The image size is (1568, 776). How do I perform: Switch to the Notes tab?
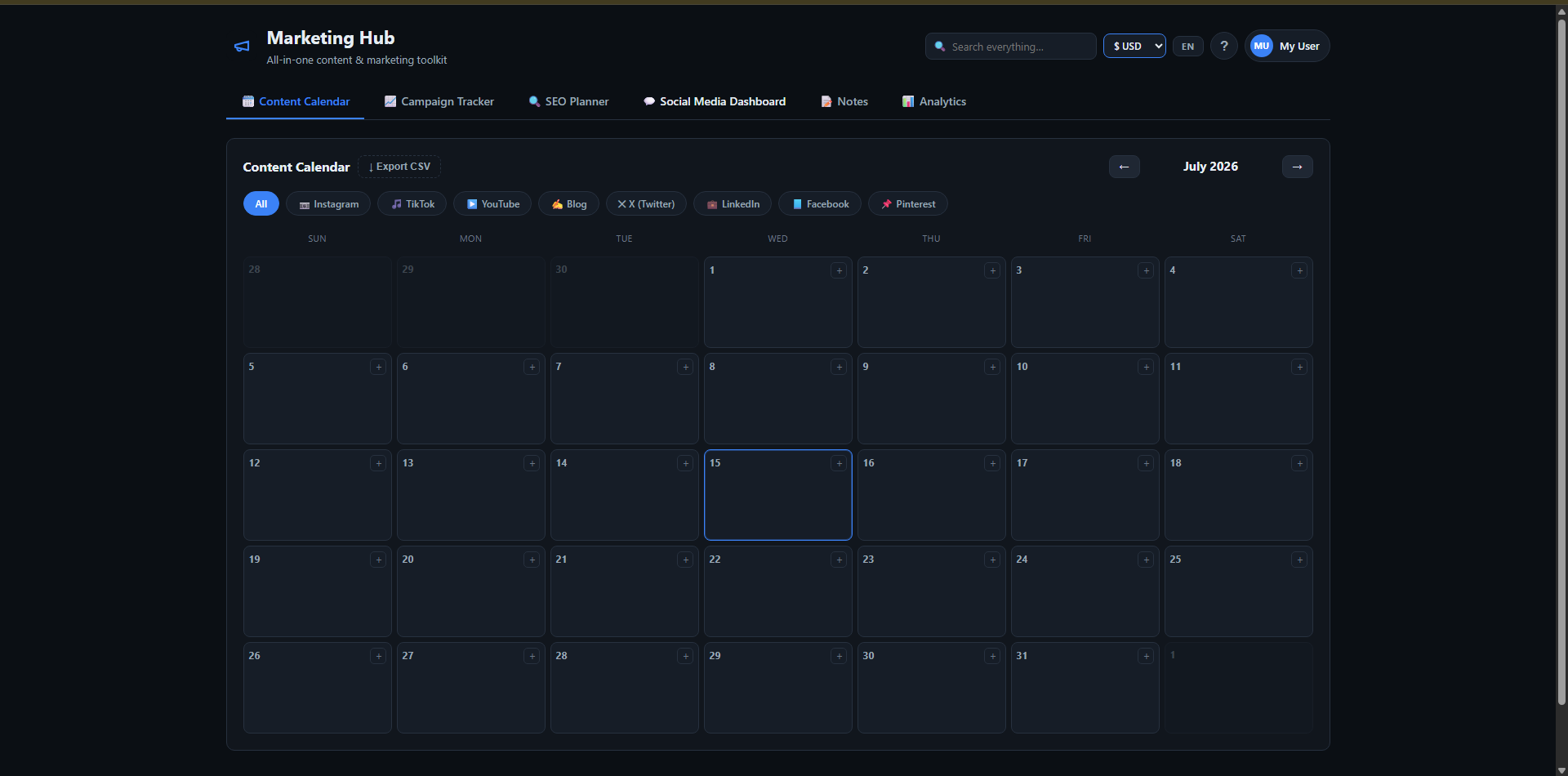(844, 101)
